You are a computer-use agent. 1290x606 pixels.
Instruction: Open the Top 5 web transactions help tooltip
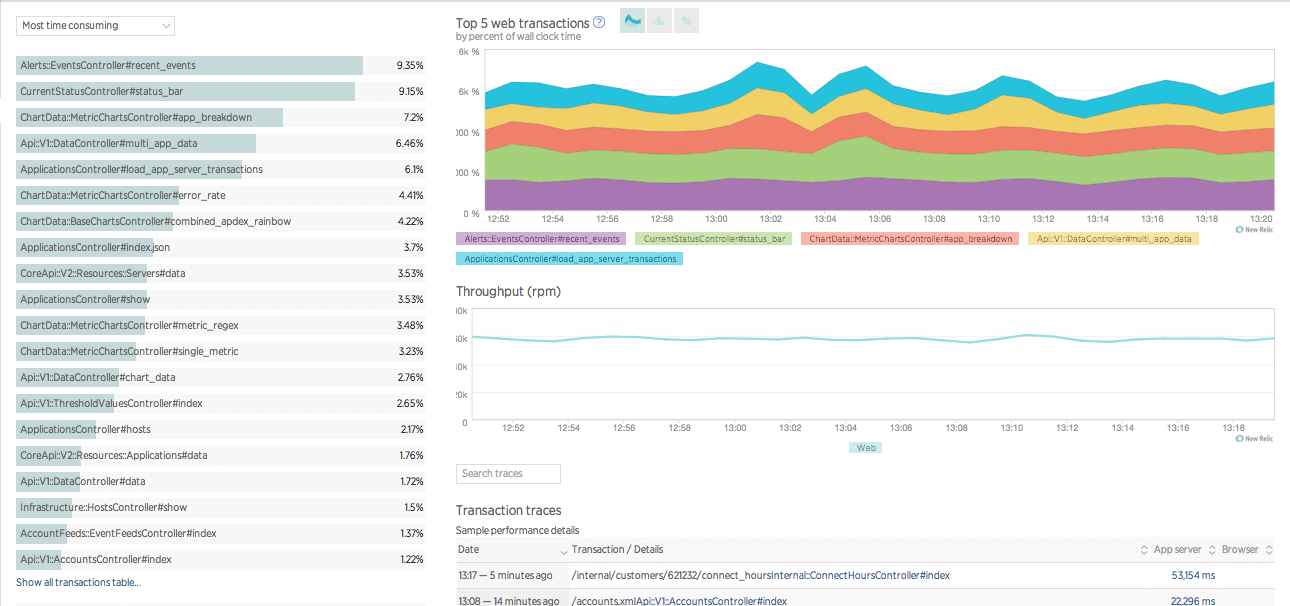point(598,21)
